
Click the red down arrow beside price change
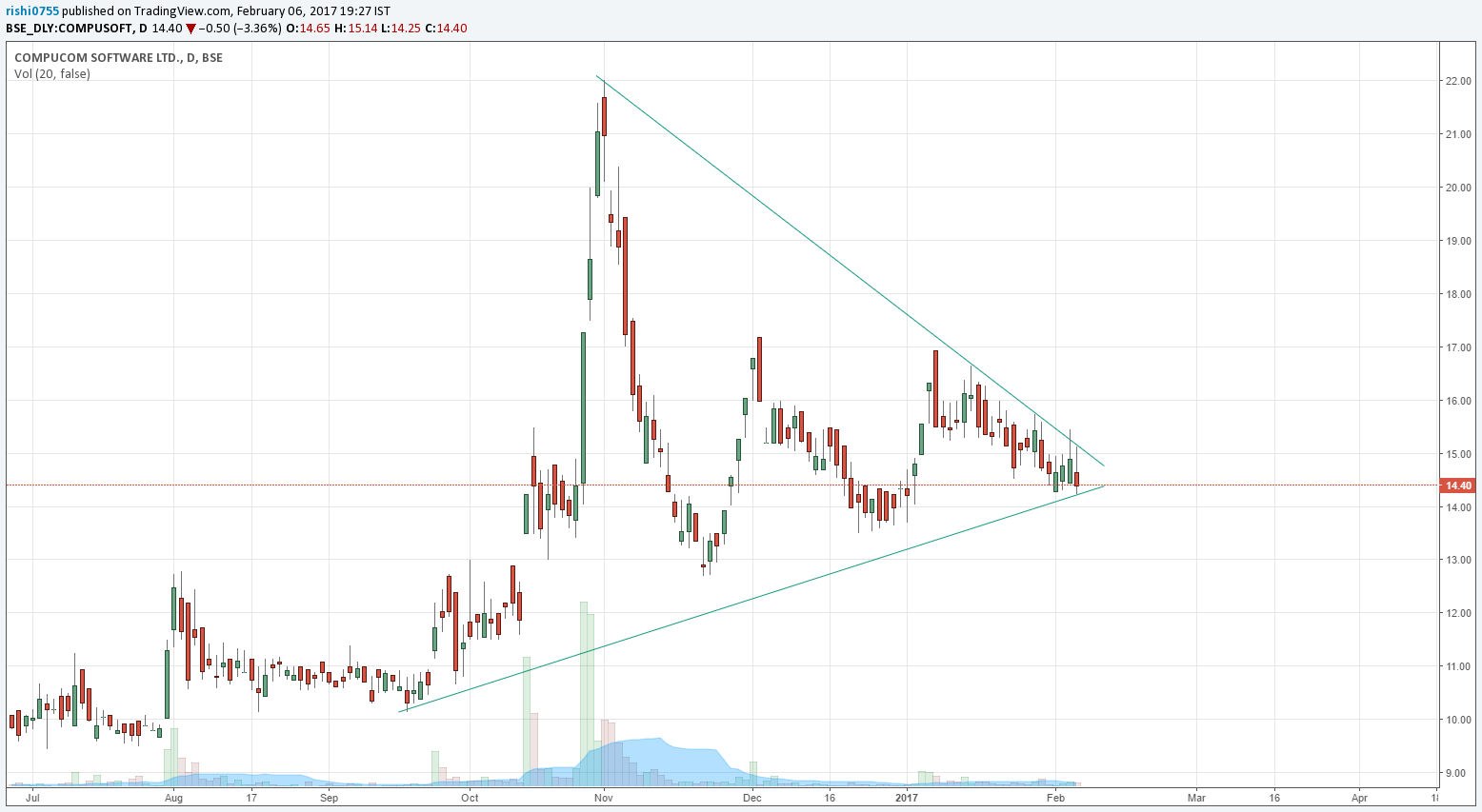pos(190,29)
